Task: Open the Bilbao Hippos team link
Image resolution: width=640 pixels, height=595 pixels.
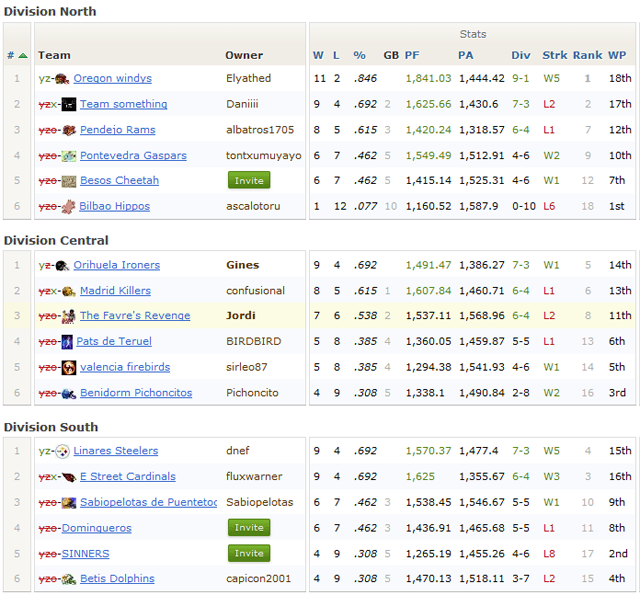Action: pyautogui.click(x=115, y=206)
